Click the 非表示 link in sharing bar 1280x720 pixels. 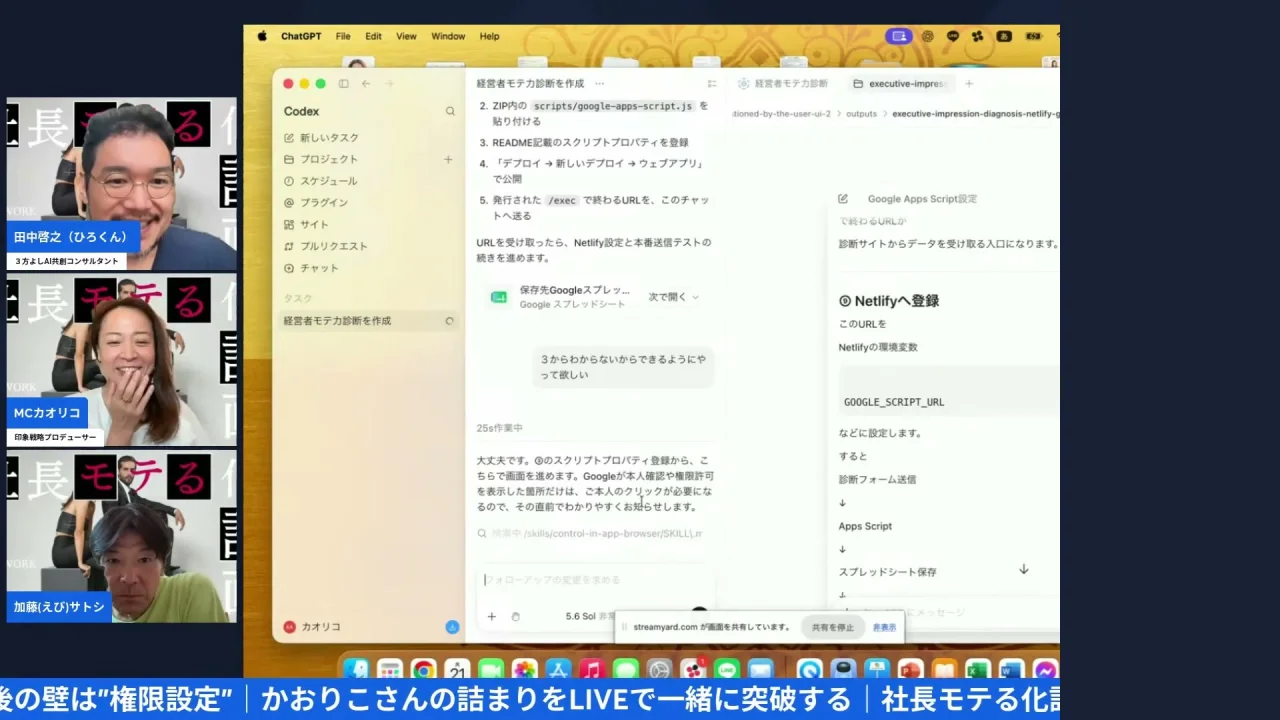[x=884, y=627]
